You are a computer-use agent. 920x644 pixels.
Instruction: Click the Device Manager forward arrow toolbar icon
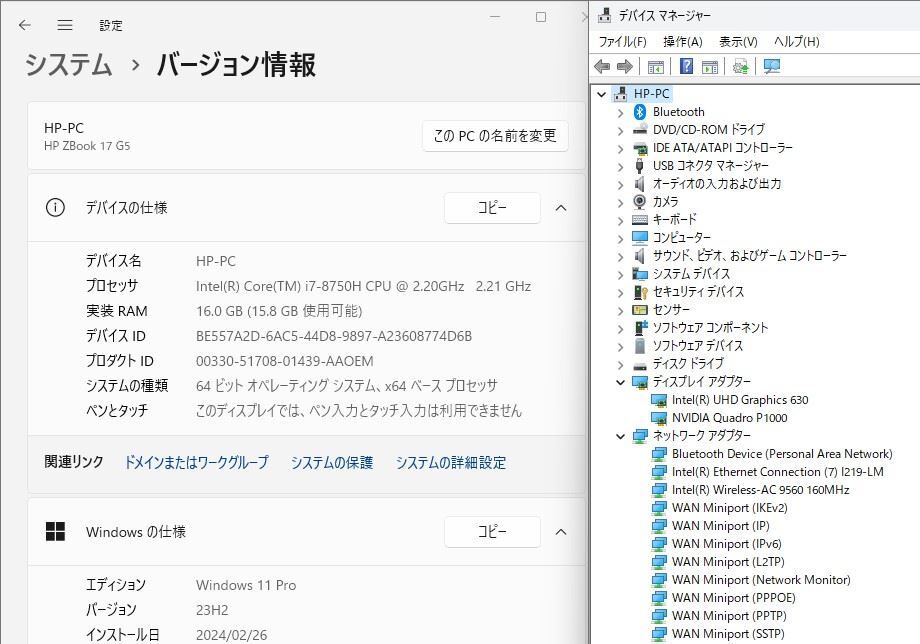point(624,66)
